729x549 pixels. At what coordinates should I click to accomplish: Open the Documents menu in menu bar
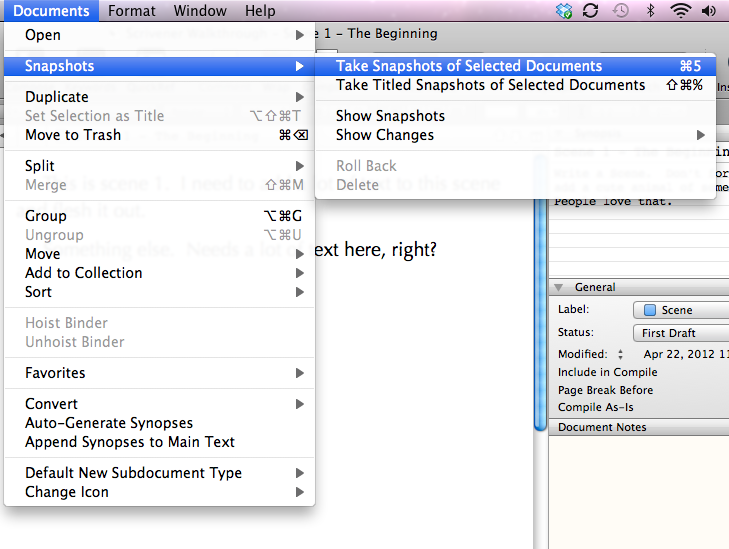(x=51, y=11)
